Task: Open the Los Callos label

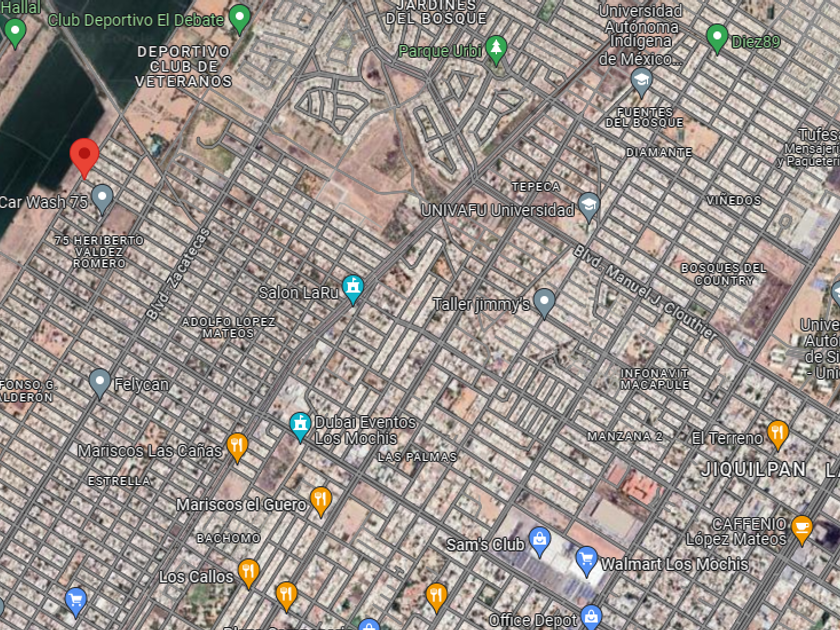Action: pos(196,577)
